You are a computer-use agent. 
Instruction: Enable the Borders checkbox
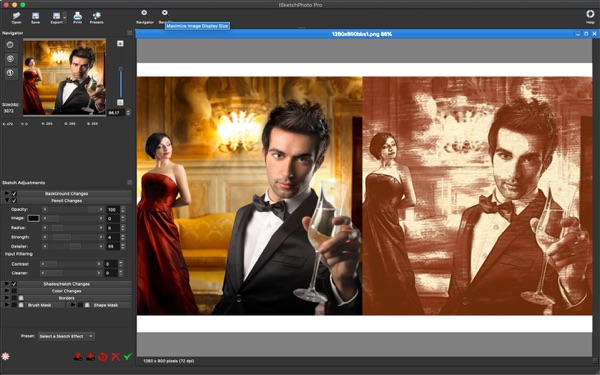point(14,298)
